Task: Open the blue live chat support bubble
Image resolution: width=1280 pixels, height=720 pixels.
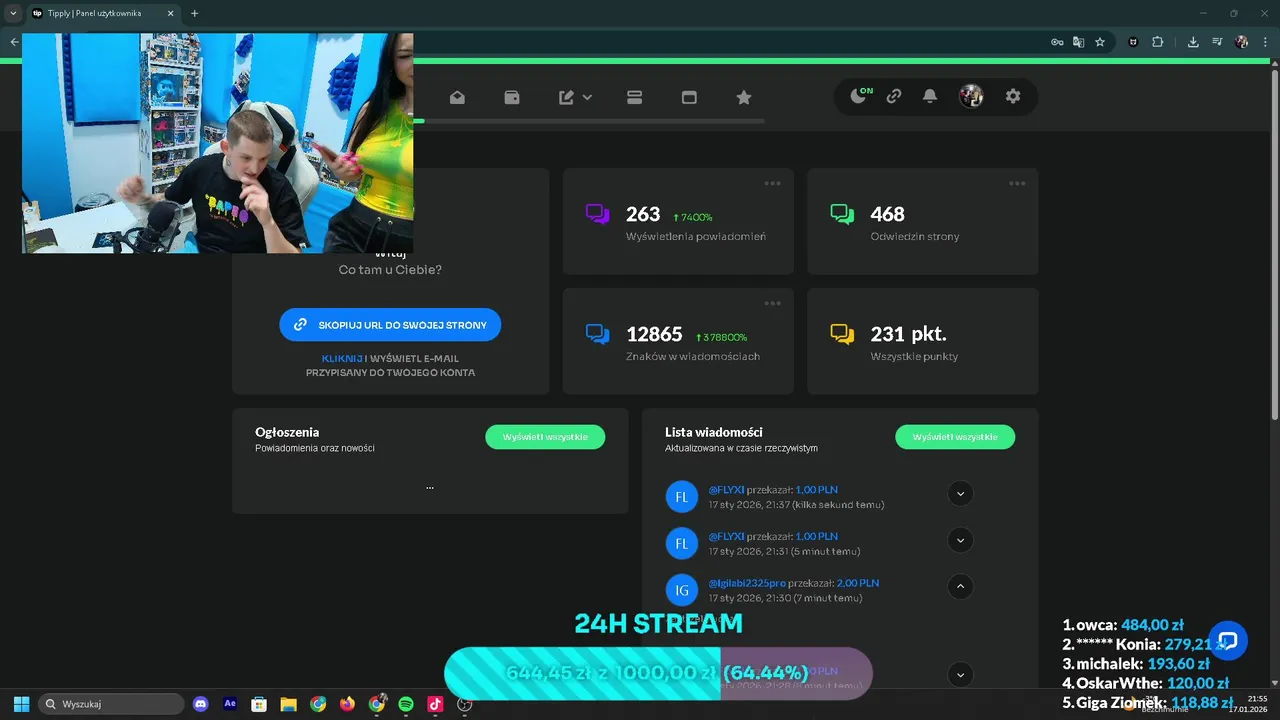Action: point(1228,640)
